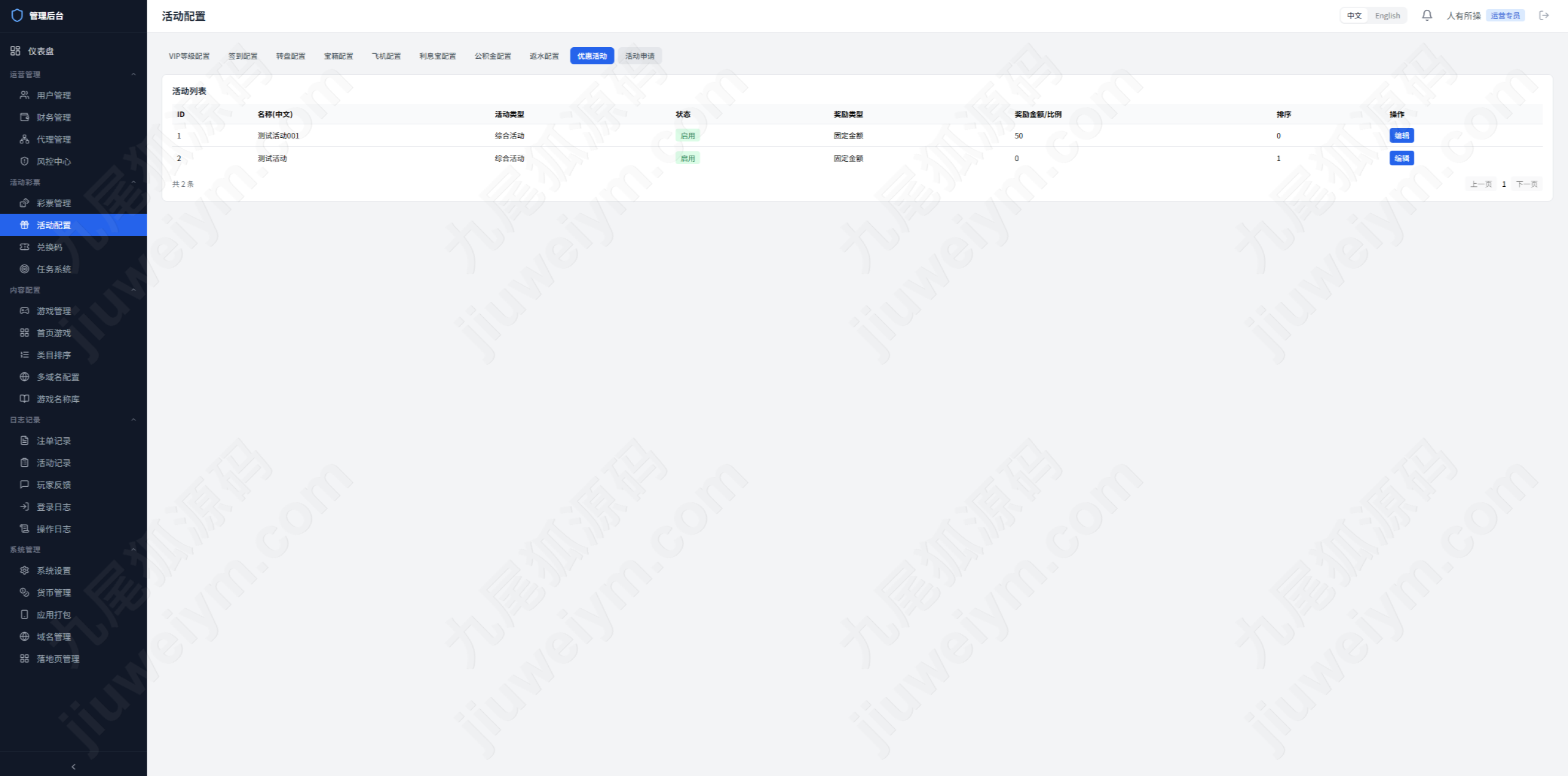The height and width of the screenshot is (776, 1568).
Task: Switch language to 中文
Action: click(1354, 16)
